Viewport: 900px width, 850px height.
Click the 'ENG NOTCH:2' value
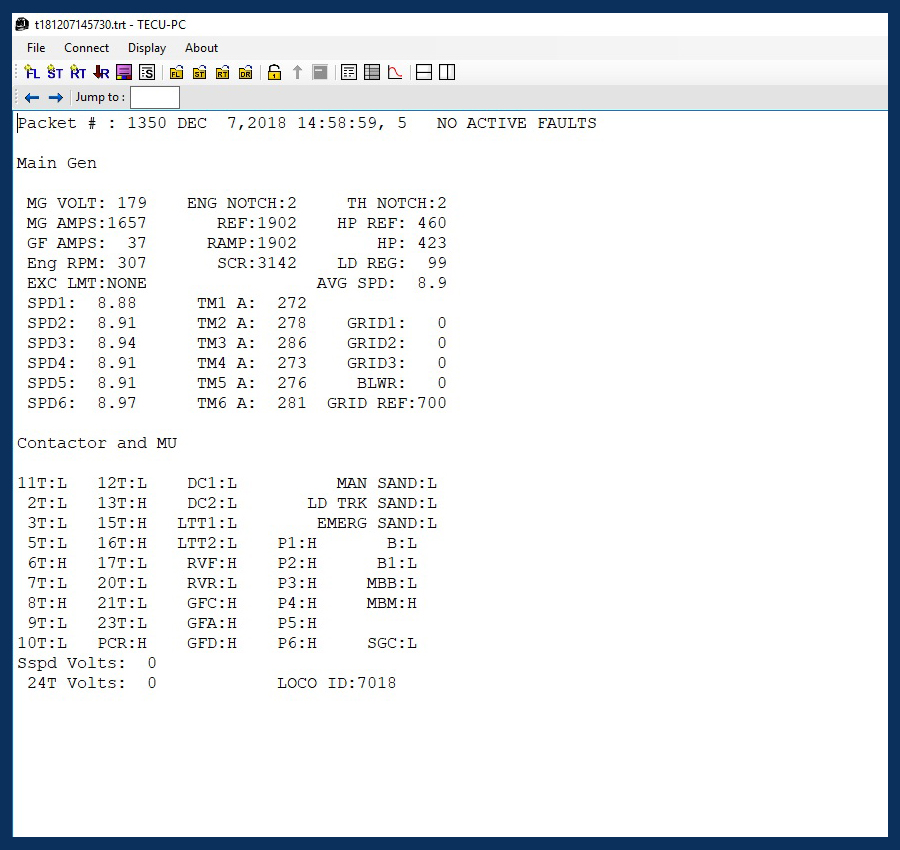point(242,203)
